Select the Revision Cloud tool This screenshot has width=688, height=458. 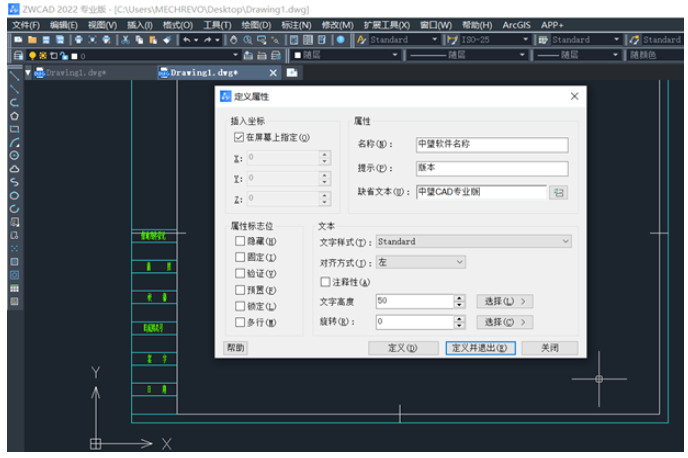[14, 169]
